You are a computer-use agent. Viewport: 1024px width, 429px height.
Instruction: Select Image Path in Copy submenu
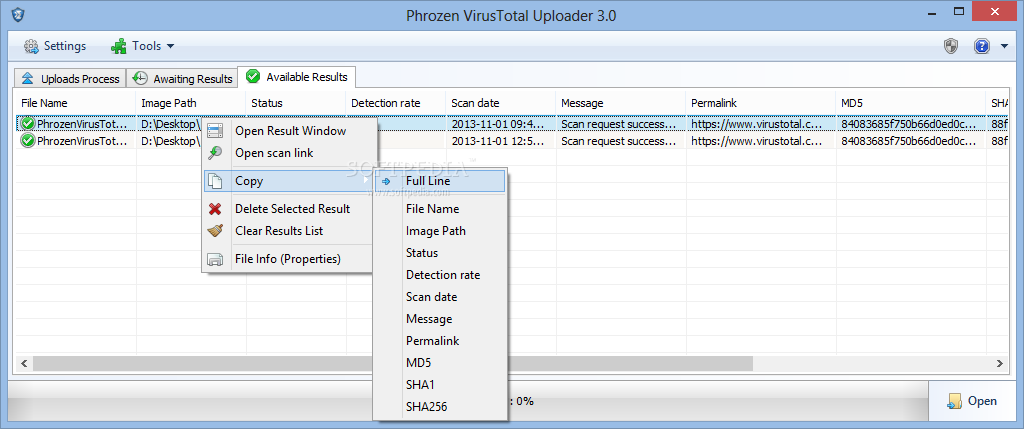pyautogui.click(x=440, y=230)
